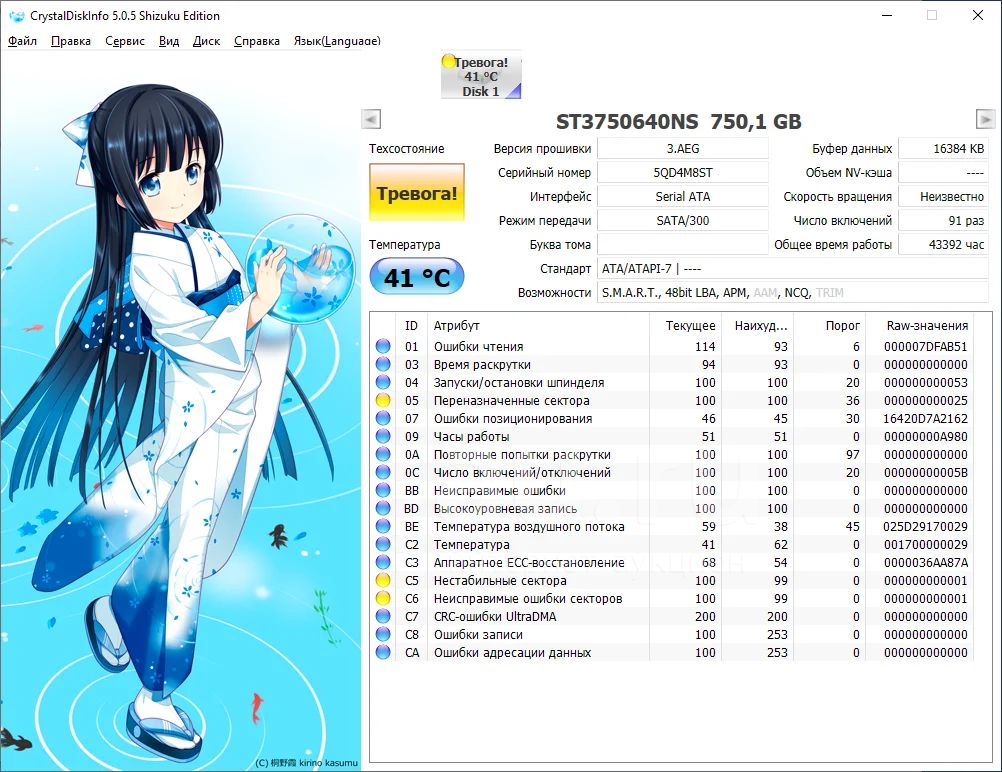Image resolution: width=1002 pixels, height=772 pixels.
Task: Click status icon for 01 Ошибки чтения
Action: (383, 346)
